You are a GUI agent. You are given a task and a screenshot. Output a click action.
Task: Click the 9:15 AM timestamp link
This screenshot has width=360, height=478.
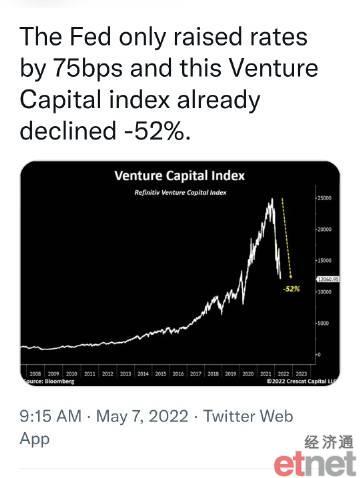(x=50, y=416)
